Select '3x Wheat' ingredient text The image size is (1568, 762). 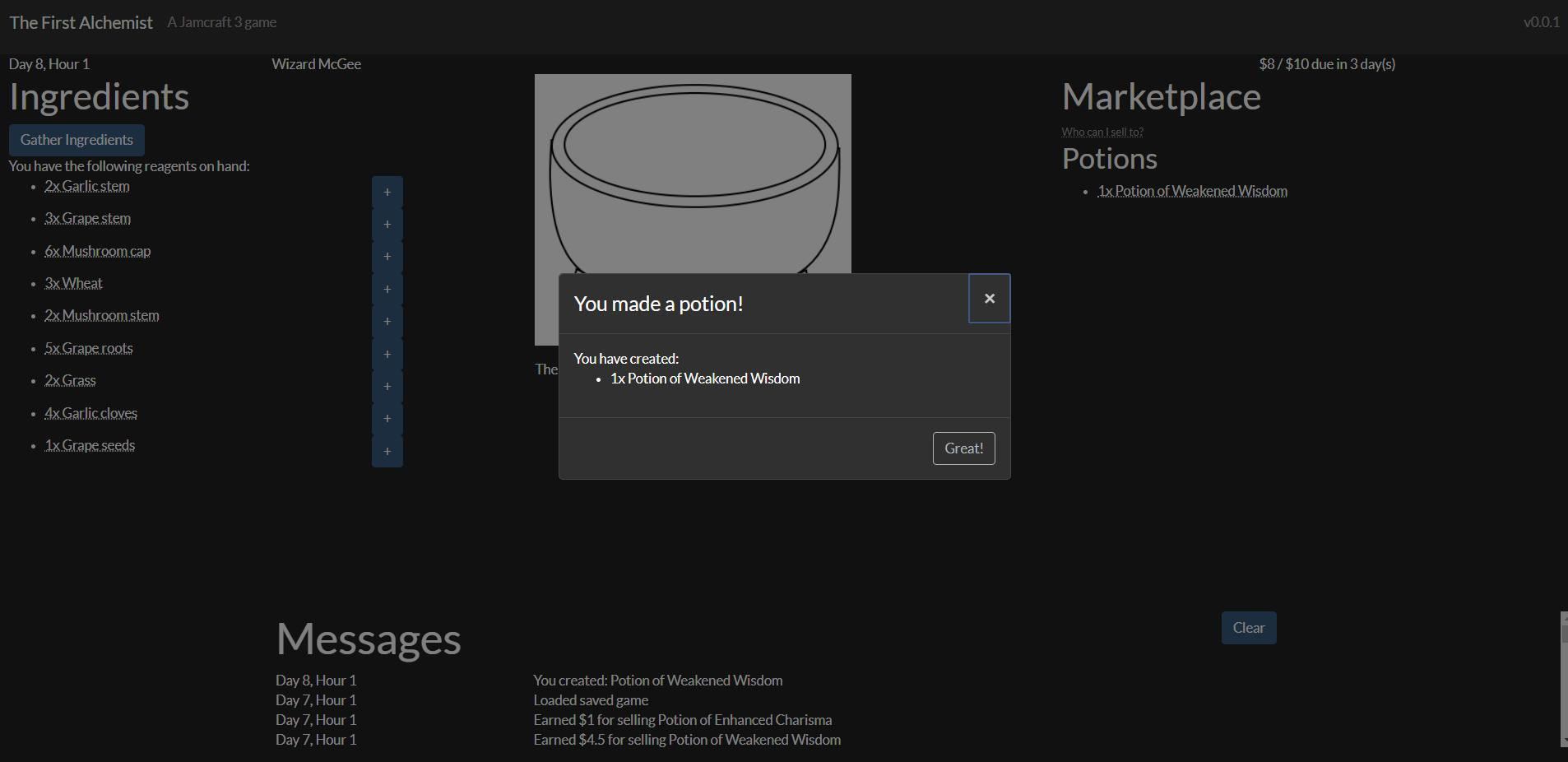(x=73, y=283)
